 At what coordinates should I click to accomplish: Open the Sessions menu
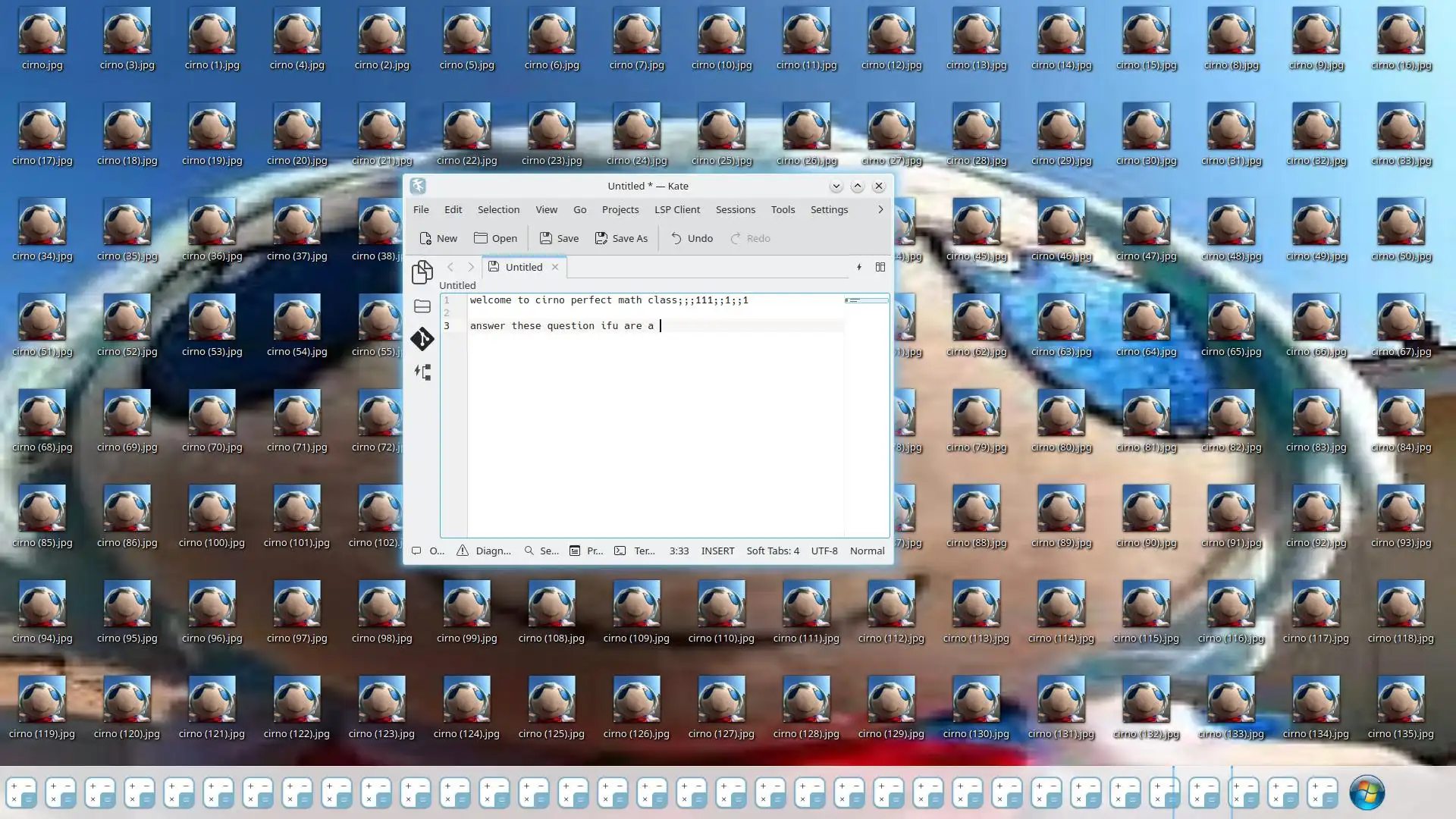[x=735, y=209]
